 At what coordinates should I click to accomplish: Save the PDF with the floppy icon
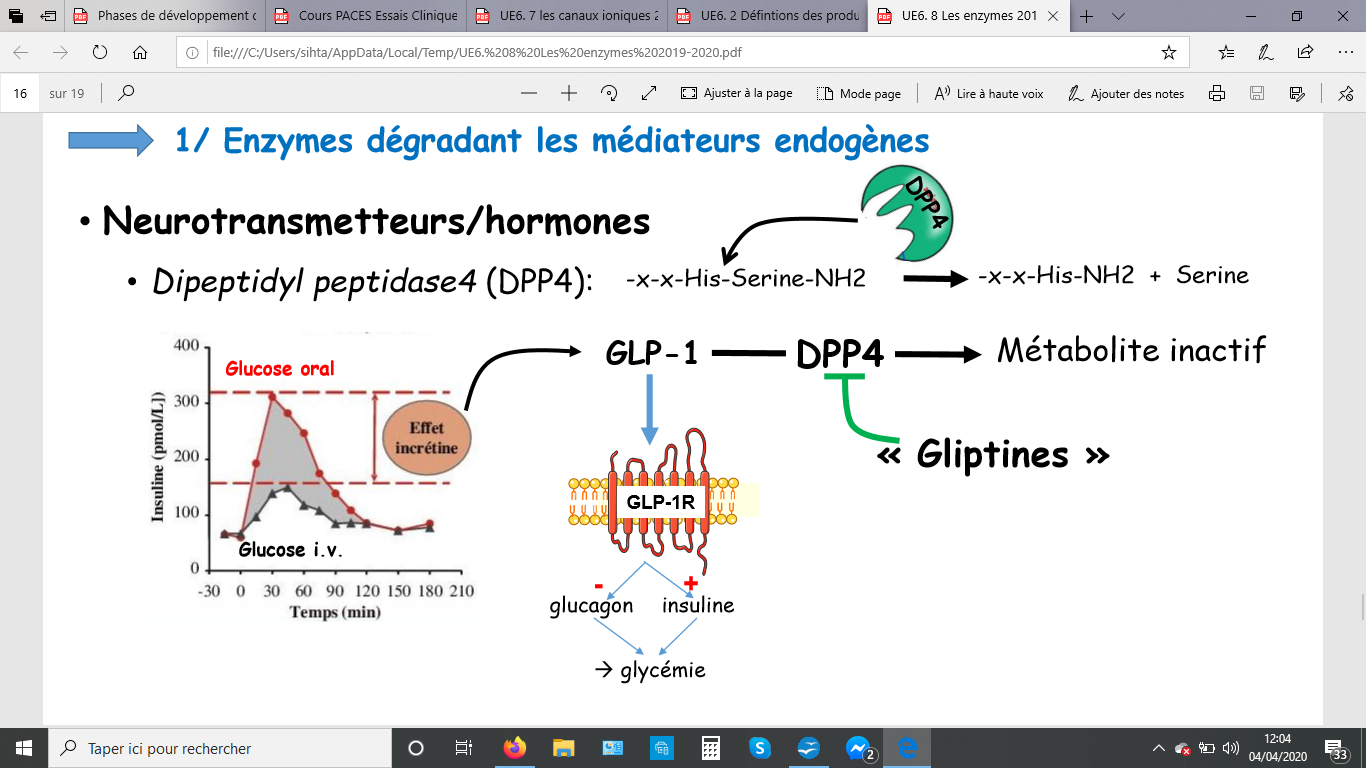coord(1257,93)
